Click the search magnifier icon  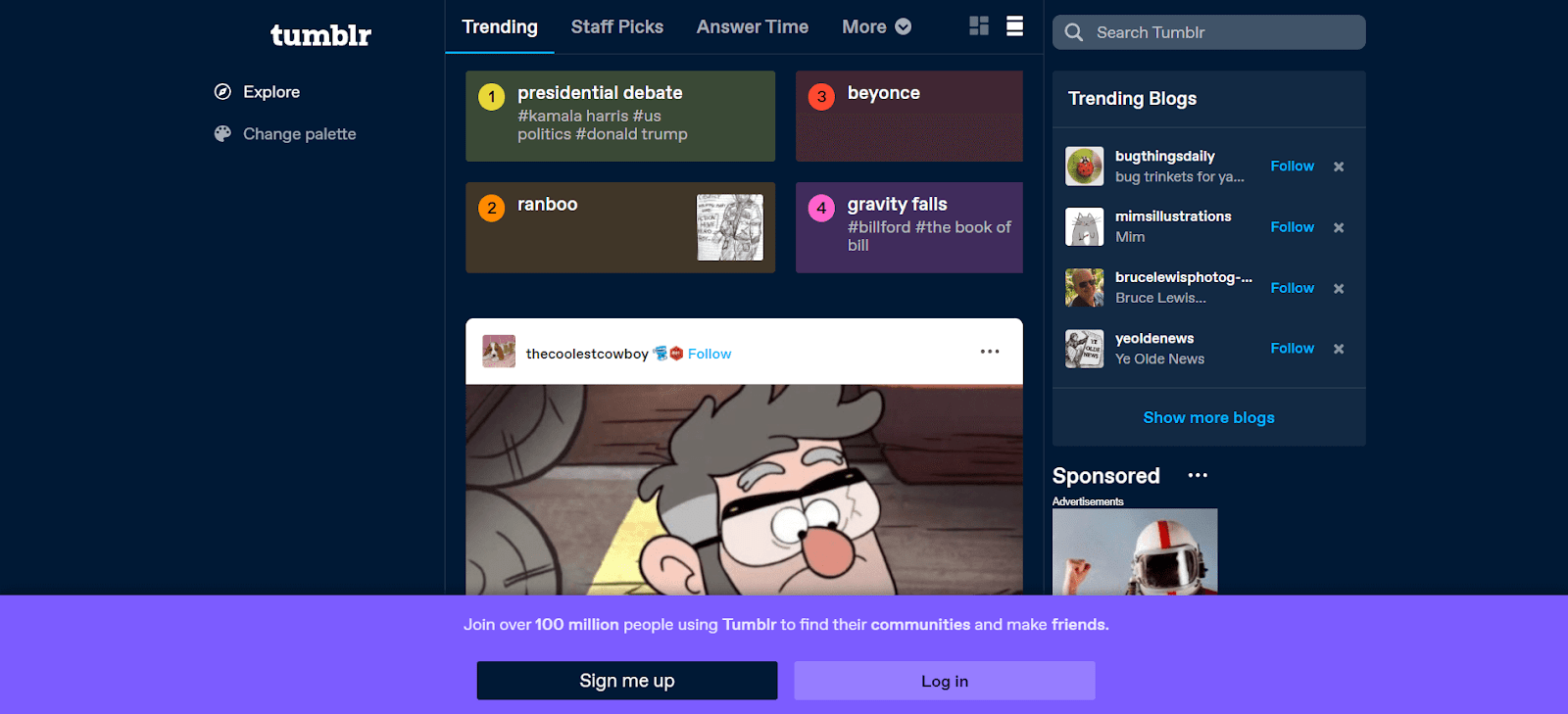[x=1074, y=32]
